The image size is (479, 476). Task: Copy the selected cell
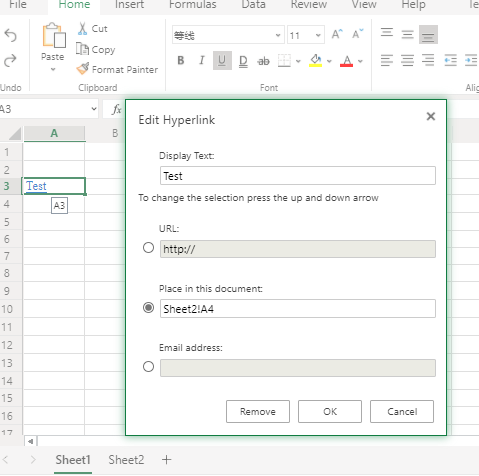point(96,49)
